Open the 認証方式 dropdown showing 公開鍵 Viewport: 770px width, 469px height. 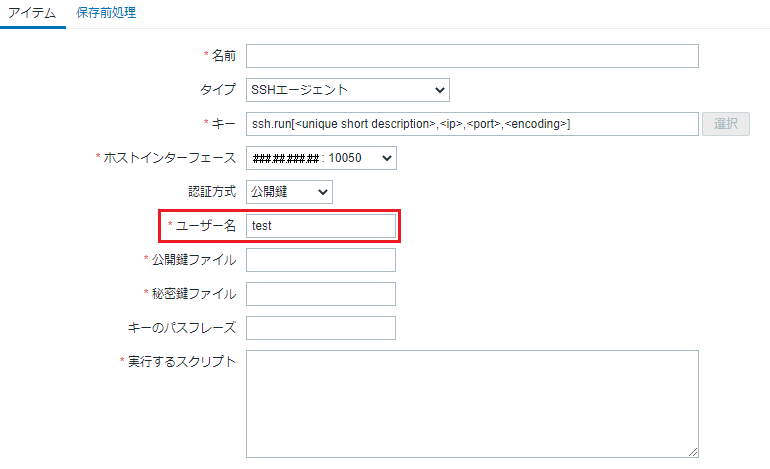289,192
